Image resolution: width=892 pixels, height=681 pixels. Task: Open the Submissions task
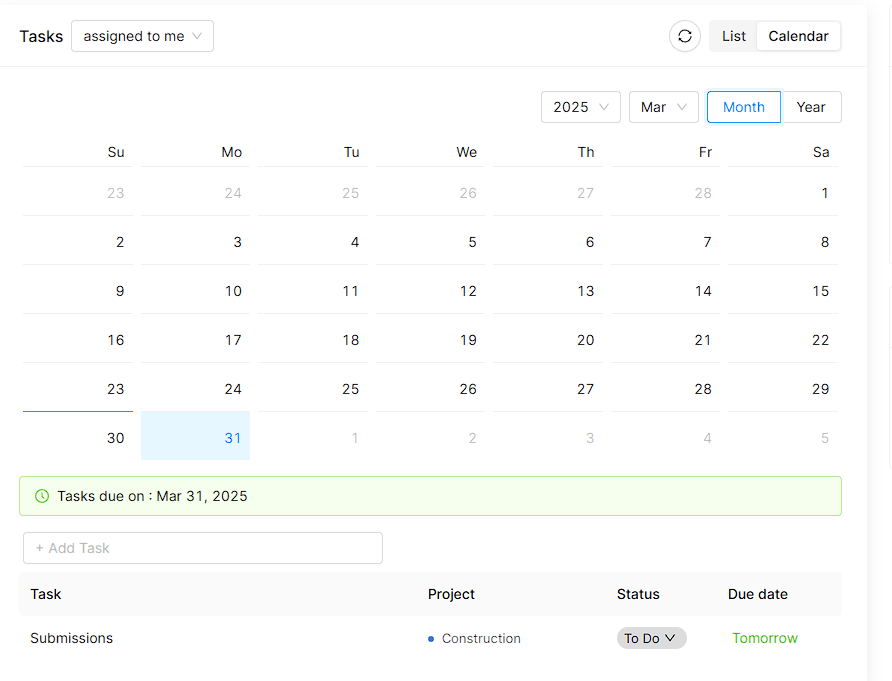coord(72,638)
